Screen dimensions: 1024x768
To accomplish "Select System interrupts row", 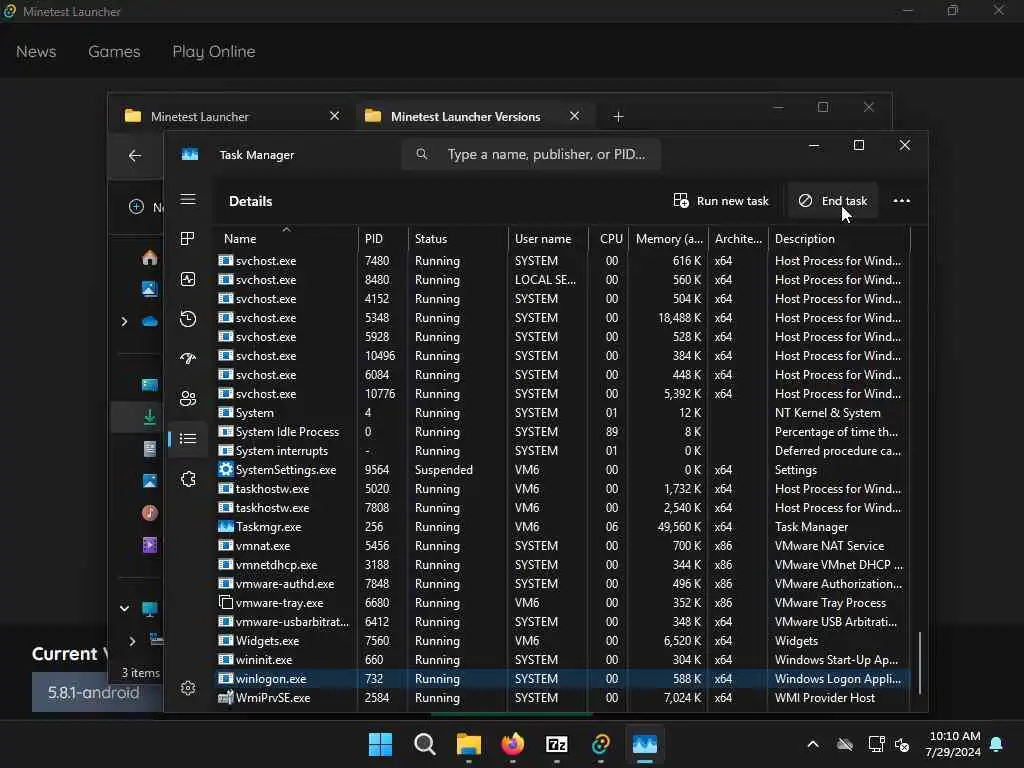I will (x=562, y=451).
